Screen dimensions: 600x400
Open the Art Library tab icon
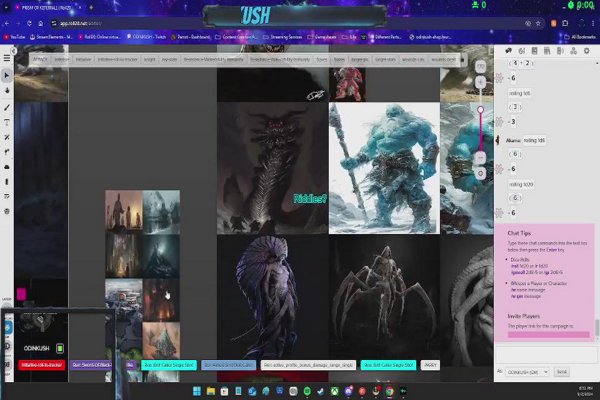click(x=522, y=51)
